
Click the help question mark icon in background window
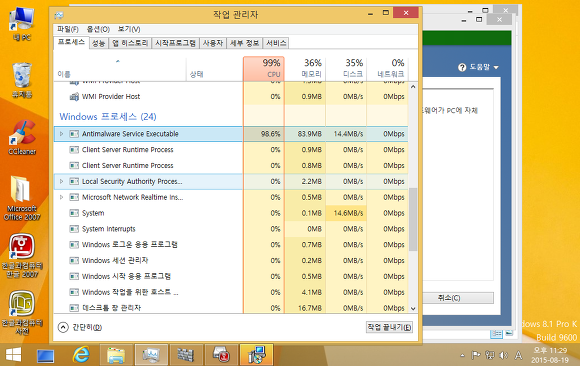pyautogui.click(x=462, y=67)
